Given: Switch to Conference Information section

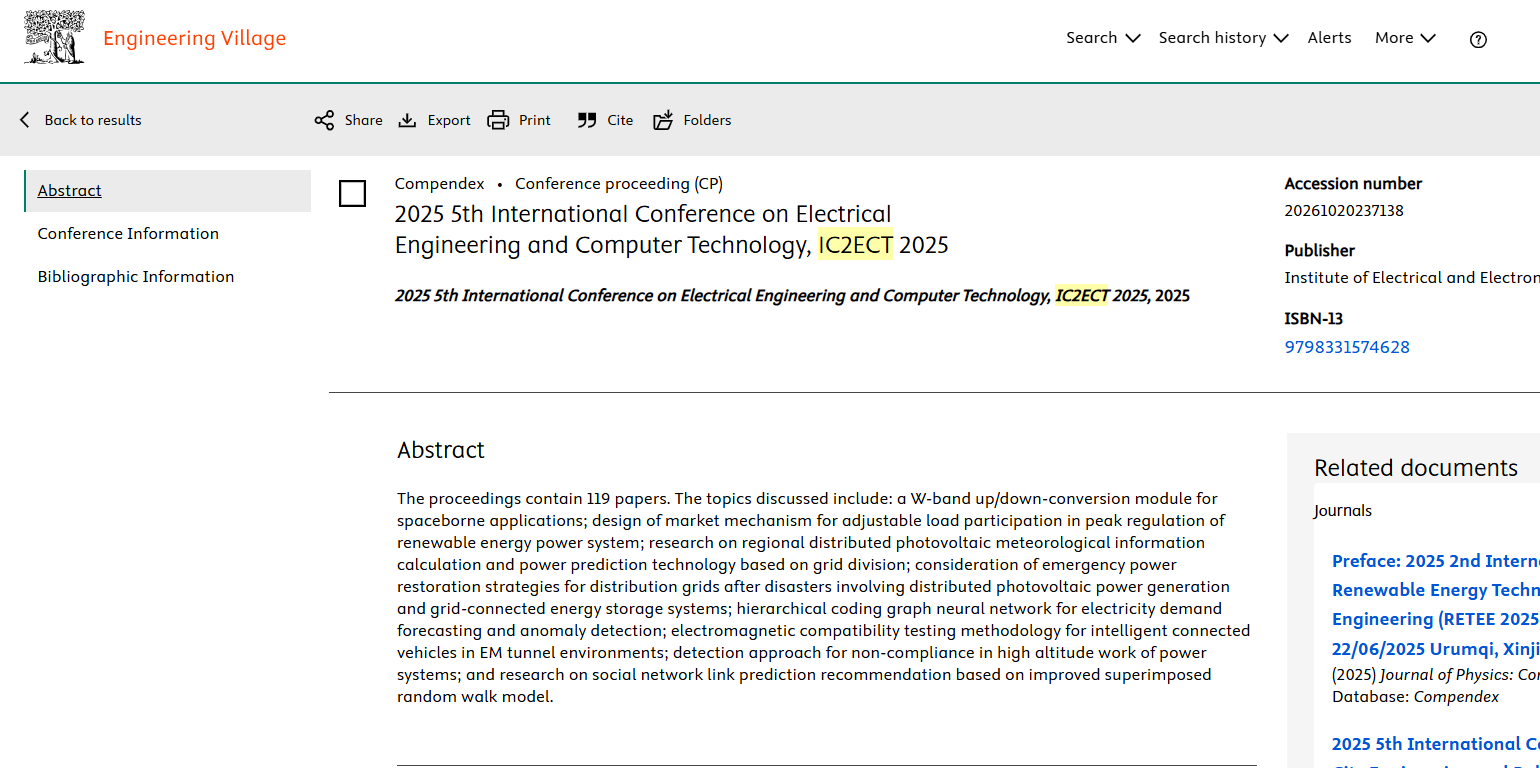Looking at the screenshot, I should [x=128, y=234].
